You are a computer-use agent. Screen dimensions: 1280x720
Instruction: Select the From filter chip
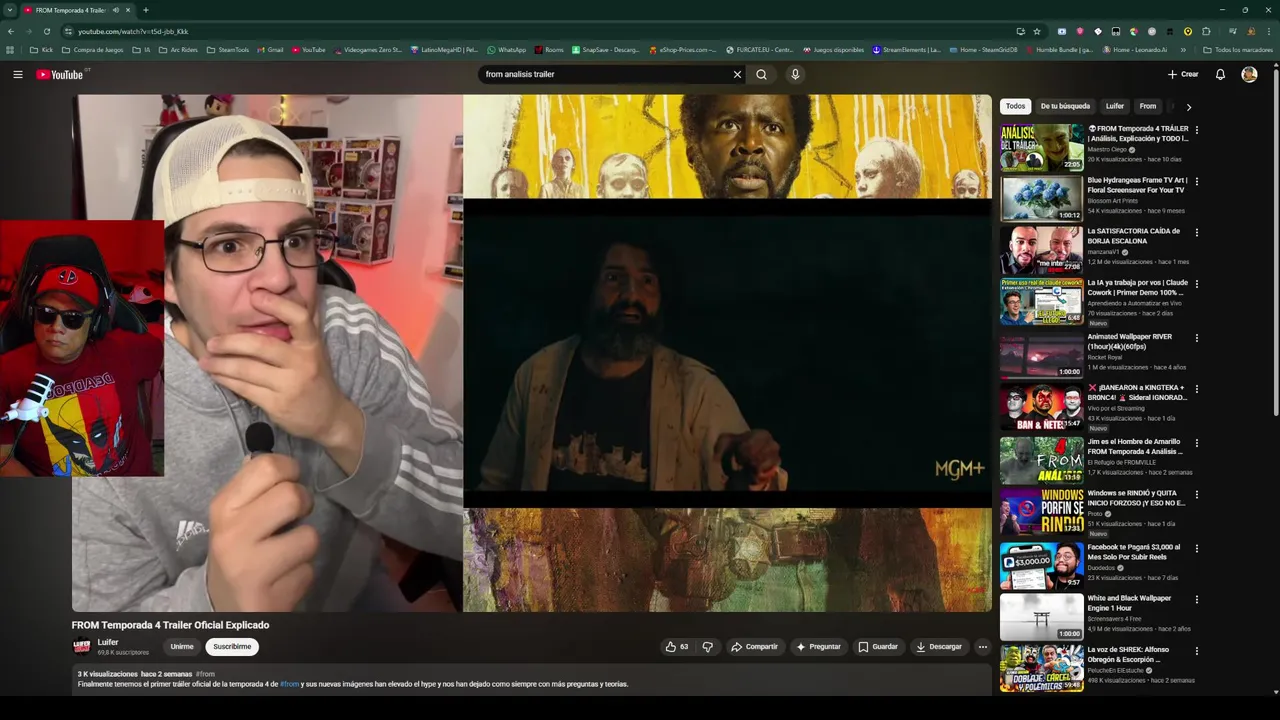(1148, 106)
